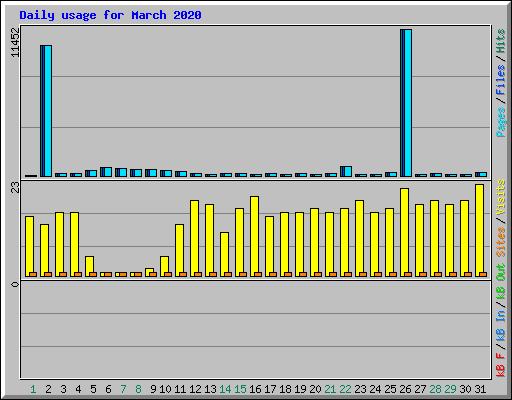Click the hits bar for day 22
The height and width of the screenshot is (400, 512).
(x=346, y=171)
